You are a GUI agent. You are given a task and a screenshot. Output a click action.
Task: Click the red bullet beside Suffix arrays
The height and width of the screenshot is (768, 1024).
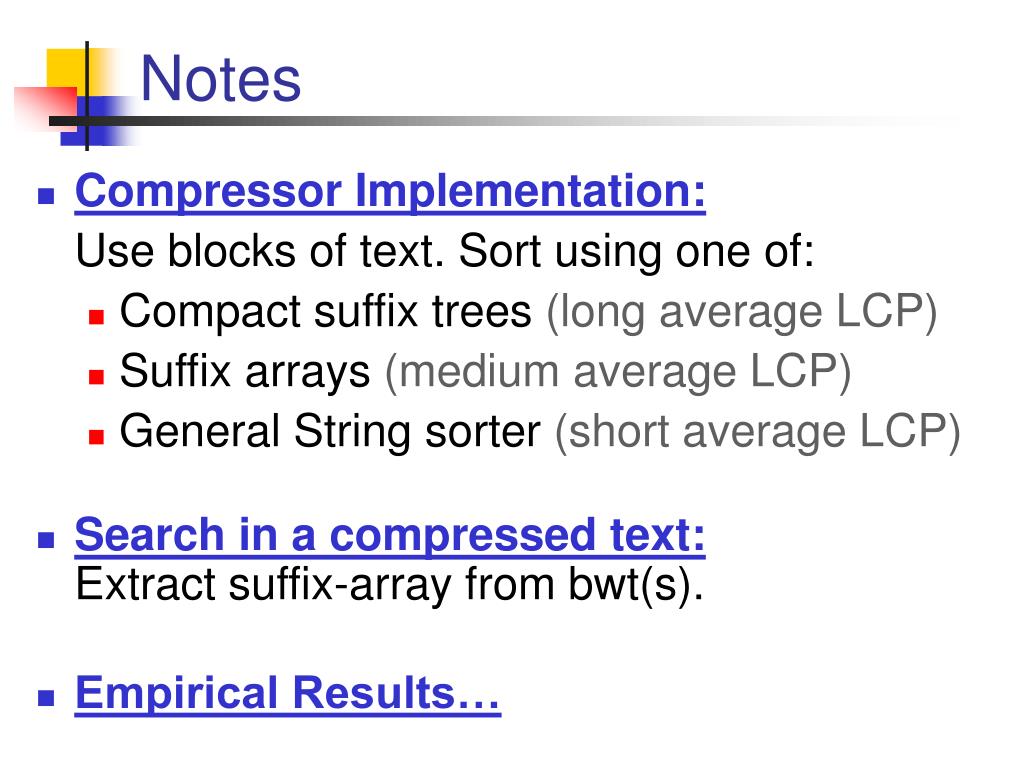(x=97, y=377)
